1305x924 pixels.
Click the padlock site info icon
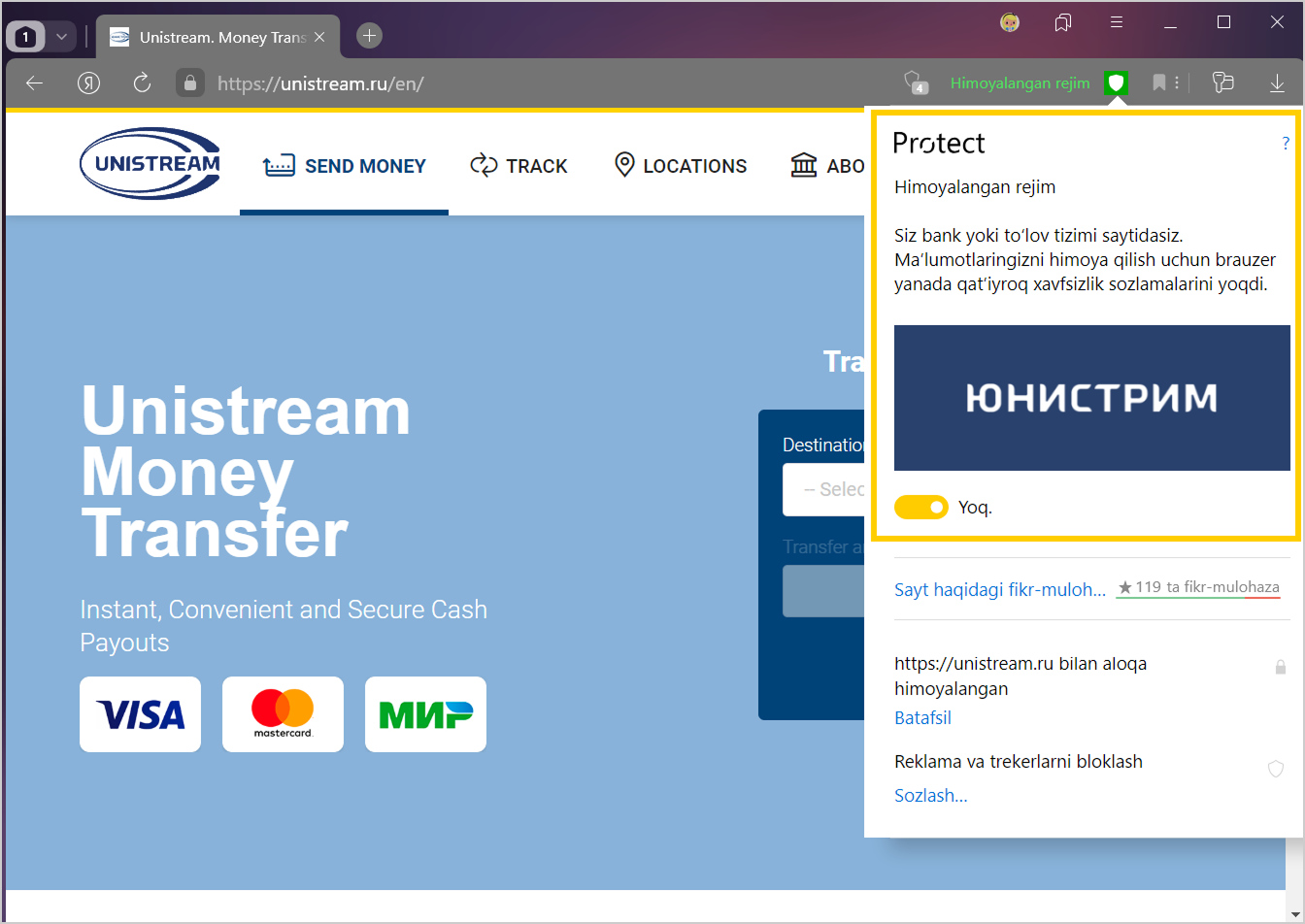[x=189, y=83]
